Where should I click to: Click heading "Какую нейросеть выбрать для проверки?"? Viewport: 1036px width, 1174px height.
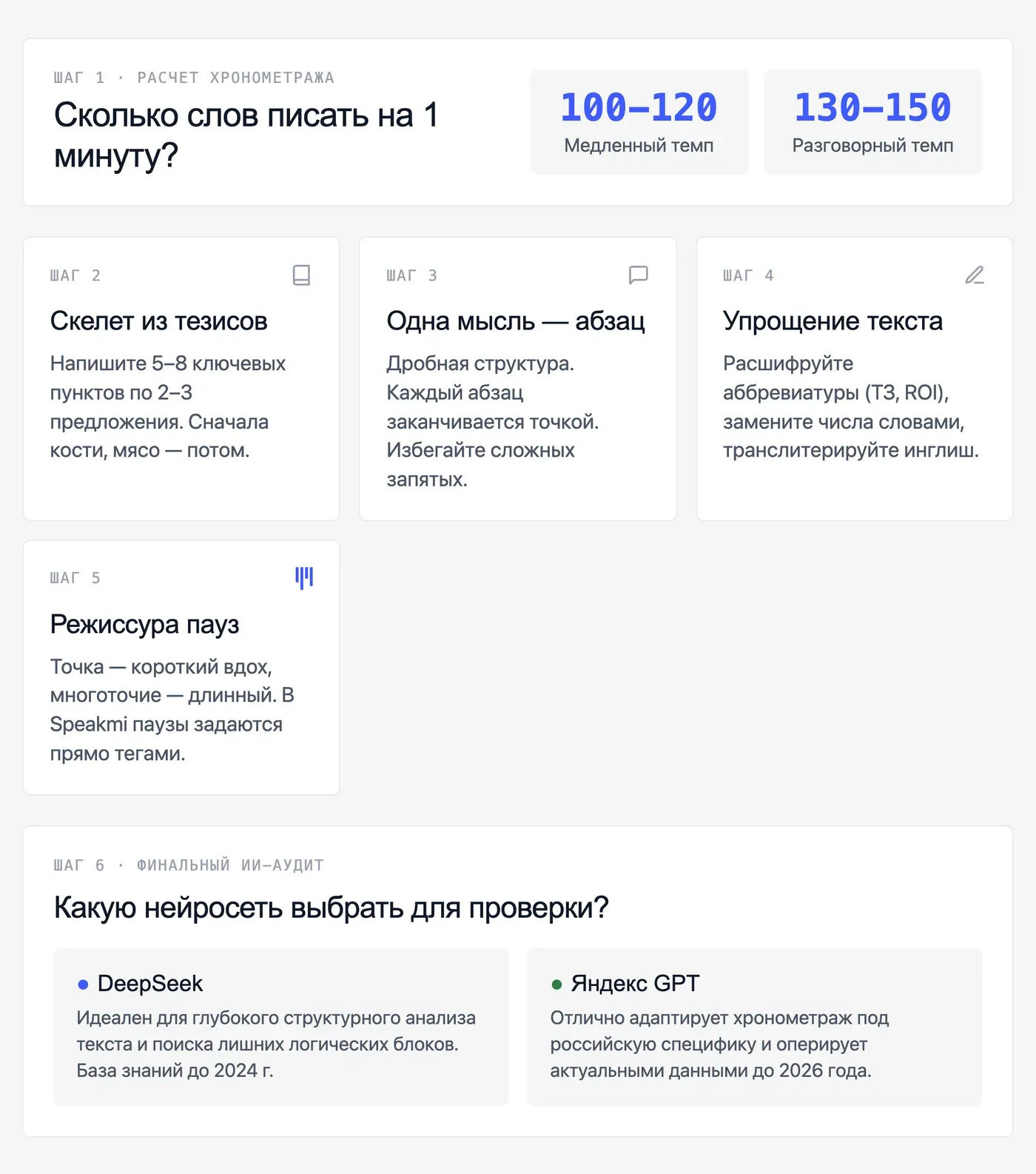(331, 908)
